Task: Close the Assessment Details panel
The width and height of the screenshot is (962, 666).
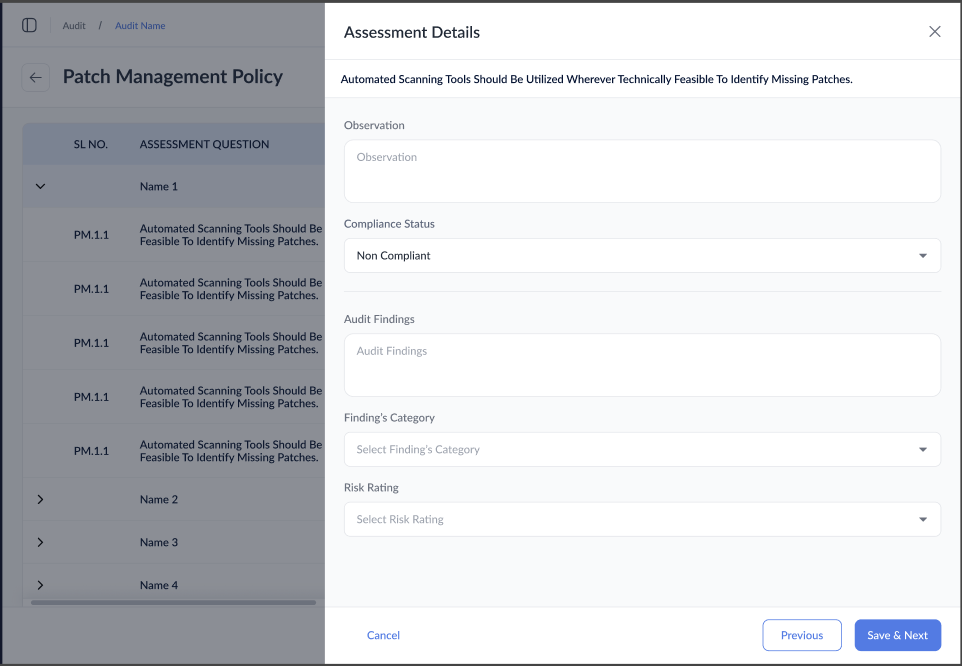Action: [935, 32]
